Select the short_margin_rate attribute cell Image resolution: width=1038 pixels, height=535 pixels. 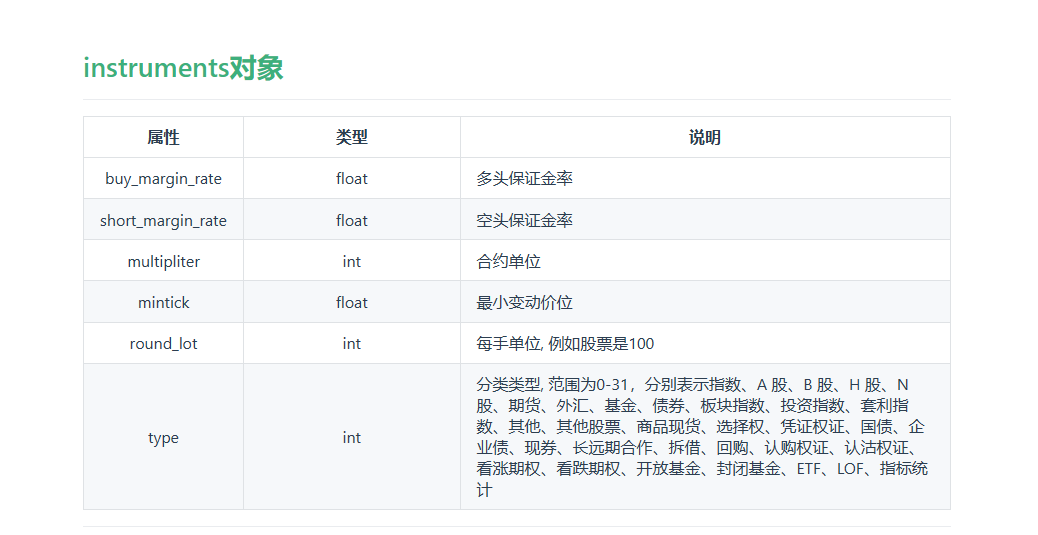tap(164, 220)
